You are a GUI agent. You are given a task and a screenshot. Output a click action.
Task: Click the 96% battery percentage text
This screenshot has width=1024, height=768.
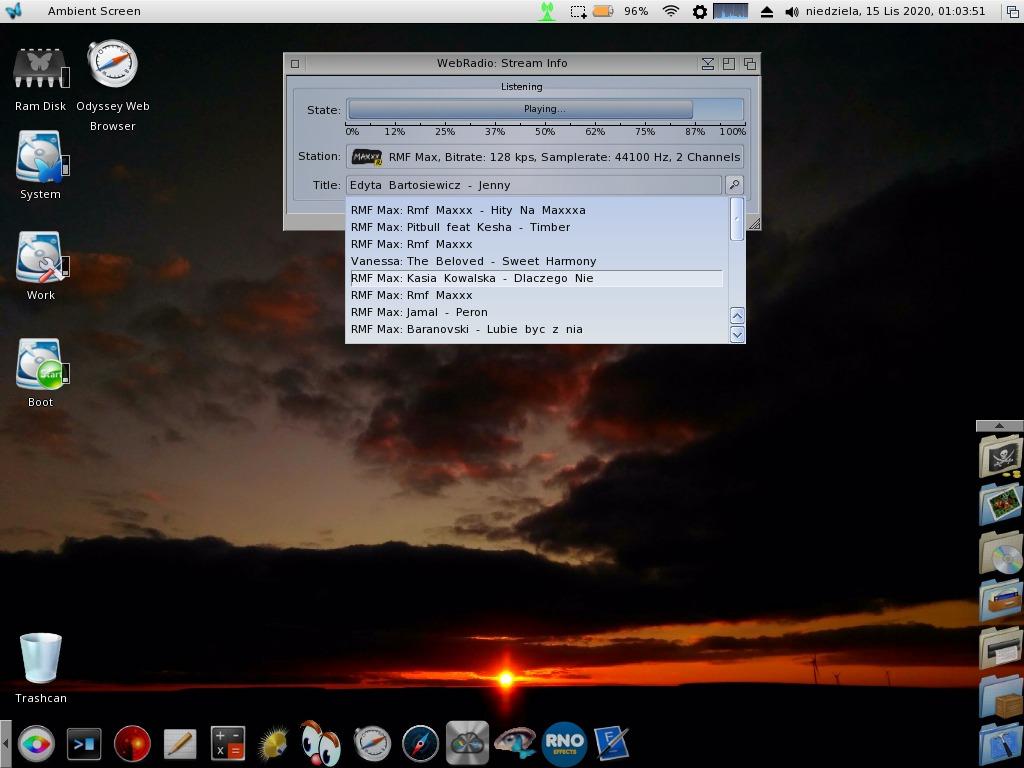pos(635,11)
